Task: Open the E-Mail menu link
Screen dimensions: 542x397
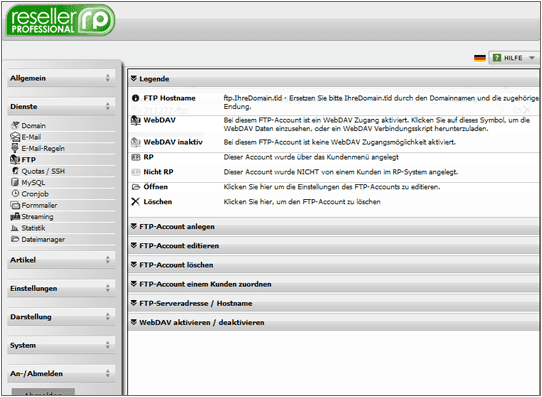Action: (x=31, y=137)
